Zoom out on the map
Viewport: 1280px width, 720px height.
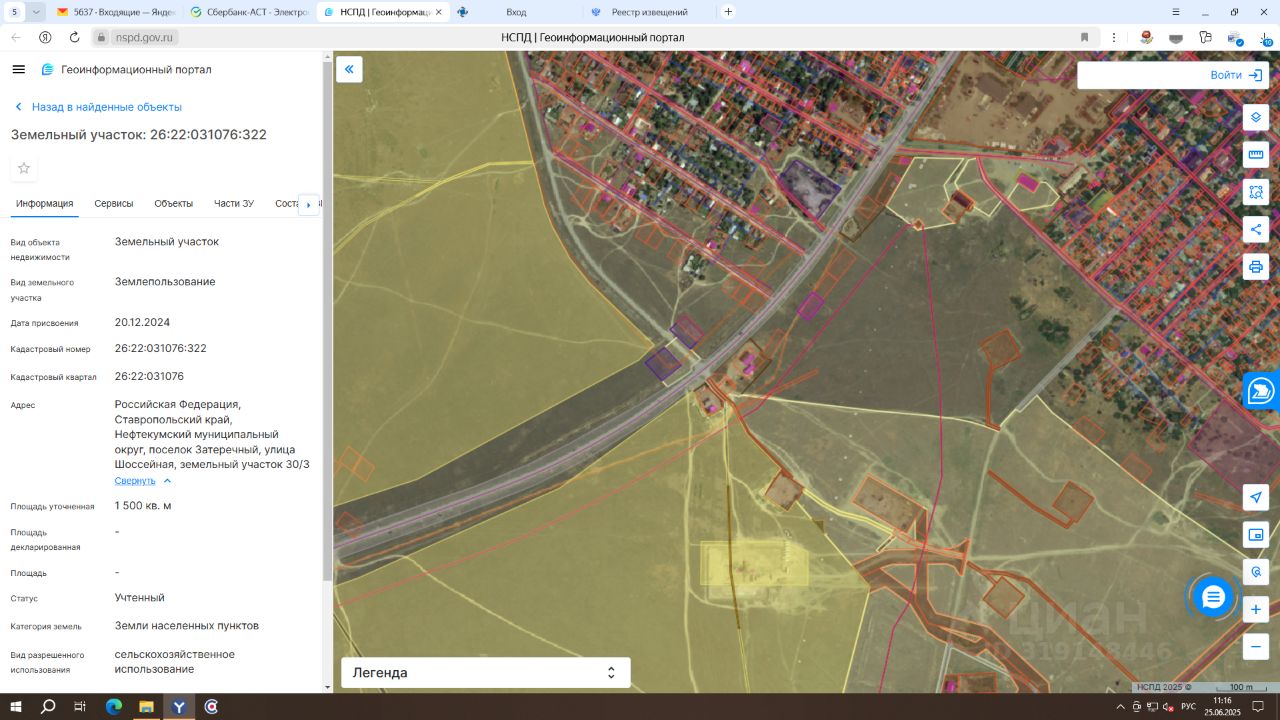1256,647
